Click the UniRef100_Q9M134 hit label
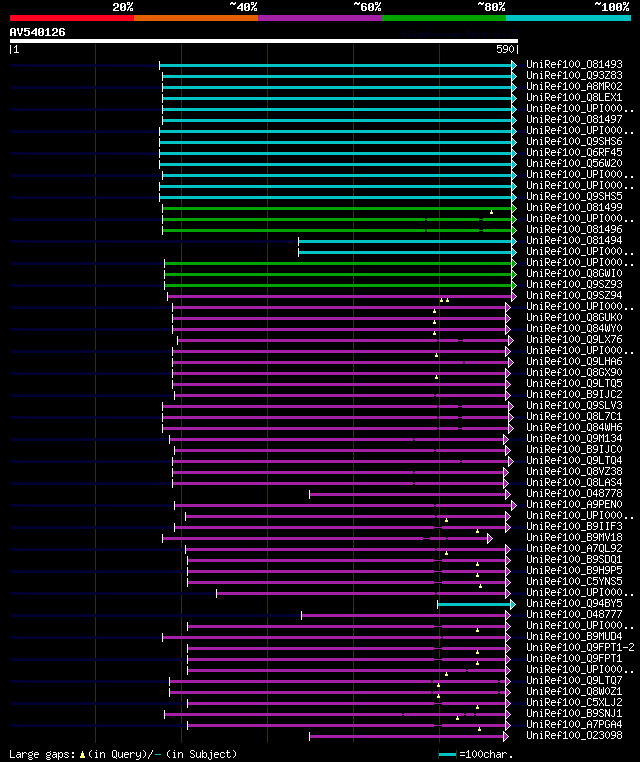Image resolution: width=640 pixels, height=762 pixels. tap(574, 438)
